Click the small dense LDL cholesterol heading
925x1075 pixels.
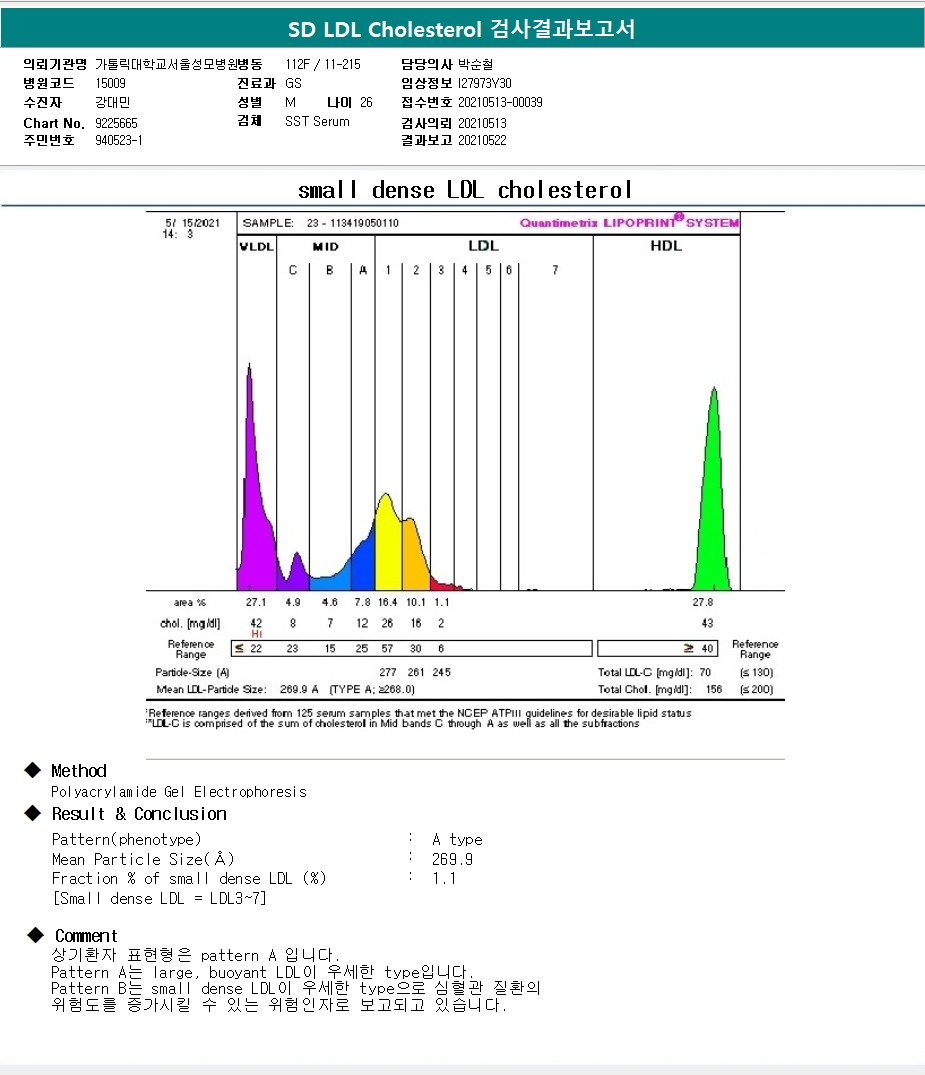(x=464, y=190)
